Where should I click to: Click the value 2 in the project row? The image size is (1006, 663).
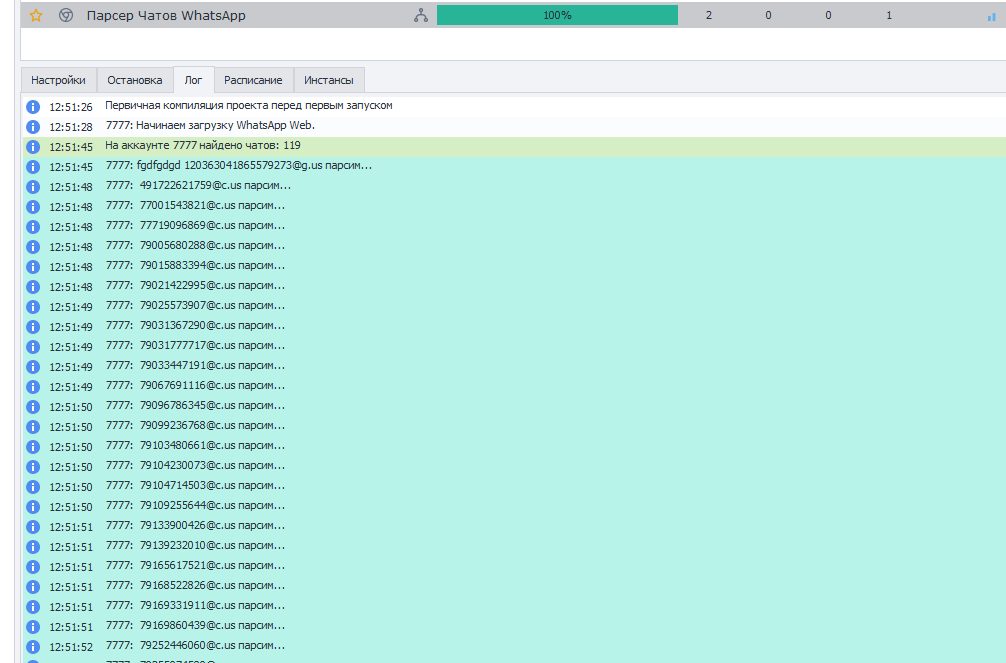[708, 15]
